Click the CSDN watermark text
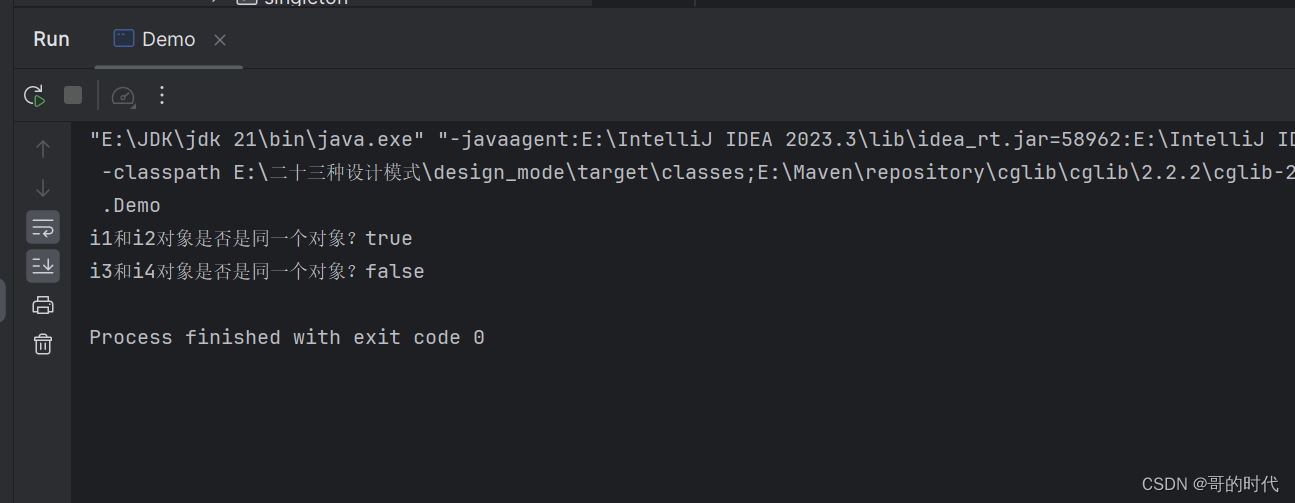 pos(1209,484)
